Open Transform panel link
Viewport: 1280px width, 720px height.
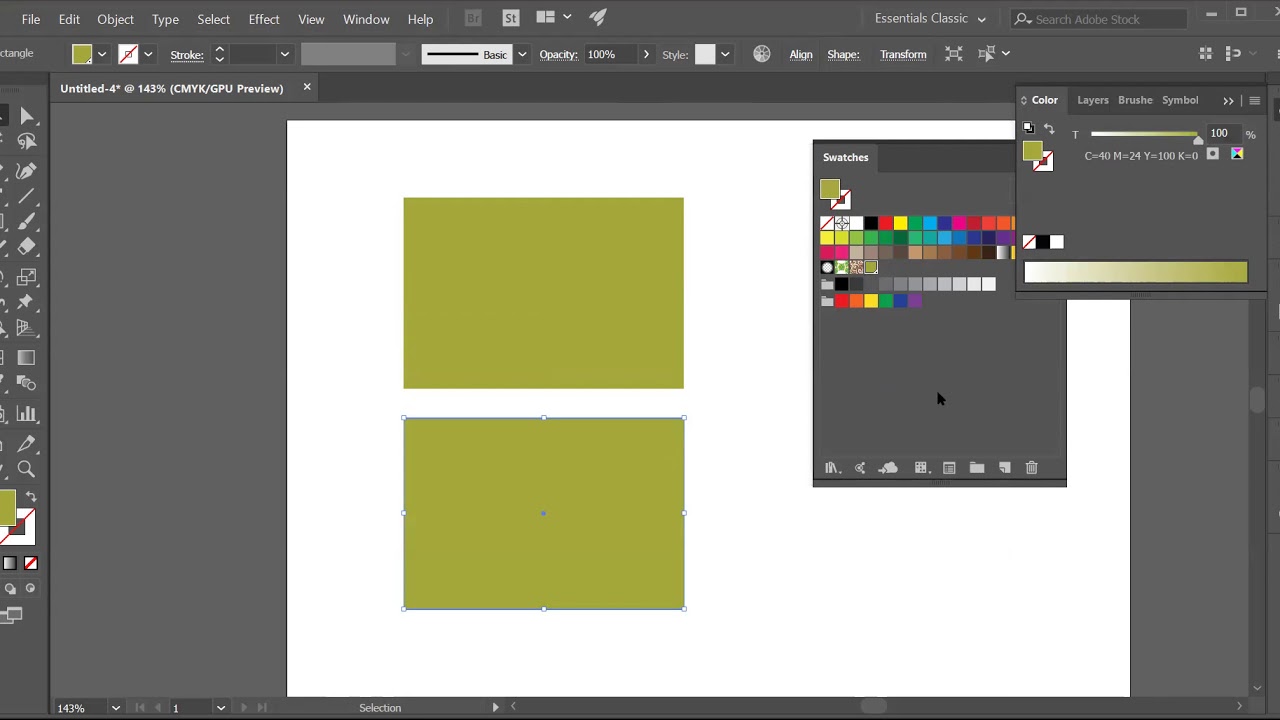click(903, 54)
